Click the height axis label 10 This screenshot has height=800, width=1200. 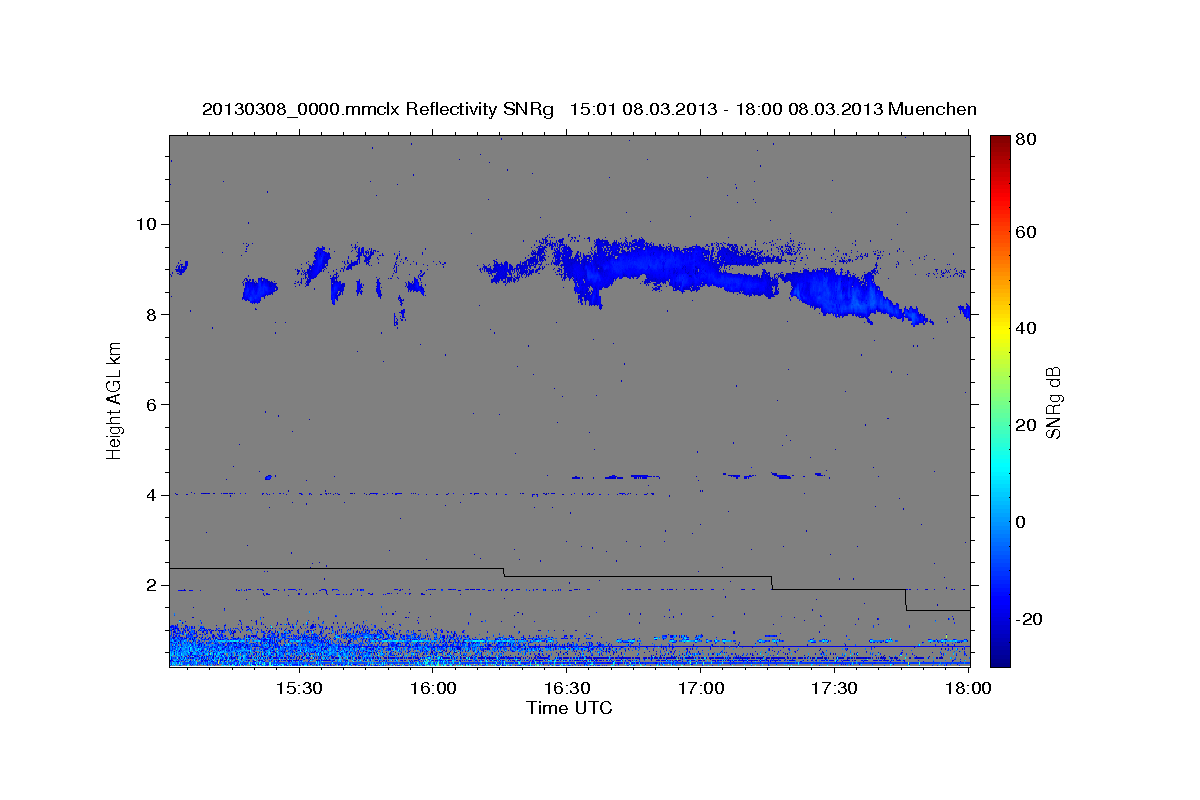[149, 224]
